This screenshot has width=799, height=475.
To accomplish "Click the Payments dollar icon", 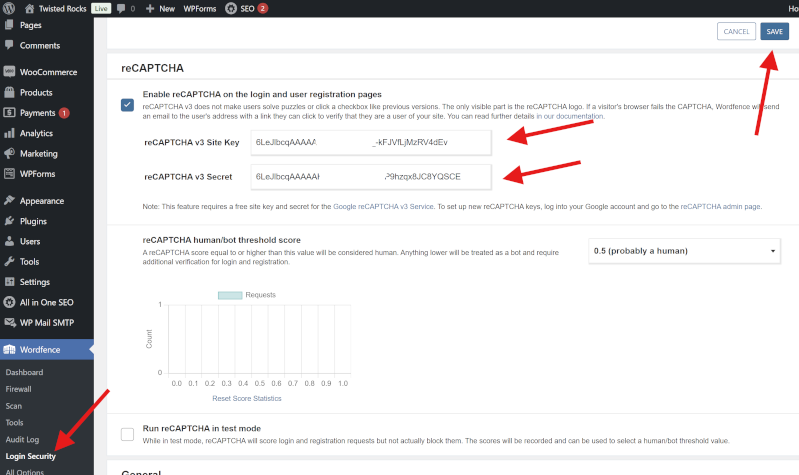I will click(x=9, y=113).
